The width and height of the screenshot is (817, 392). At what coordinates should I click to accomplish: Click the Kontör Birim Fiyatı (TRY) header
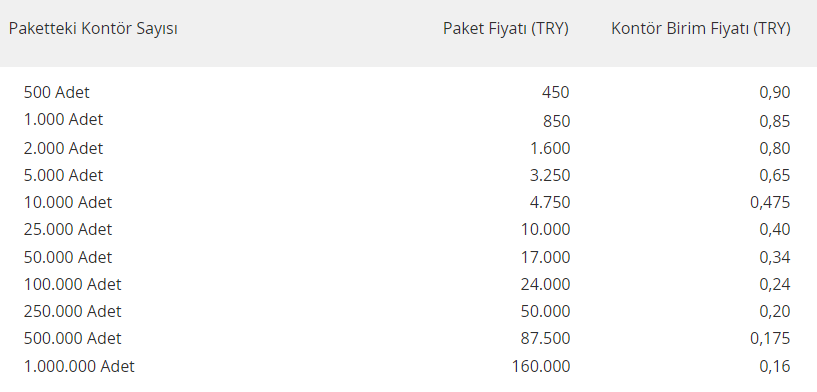(701, 29)
